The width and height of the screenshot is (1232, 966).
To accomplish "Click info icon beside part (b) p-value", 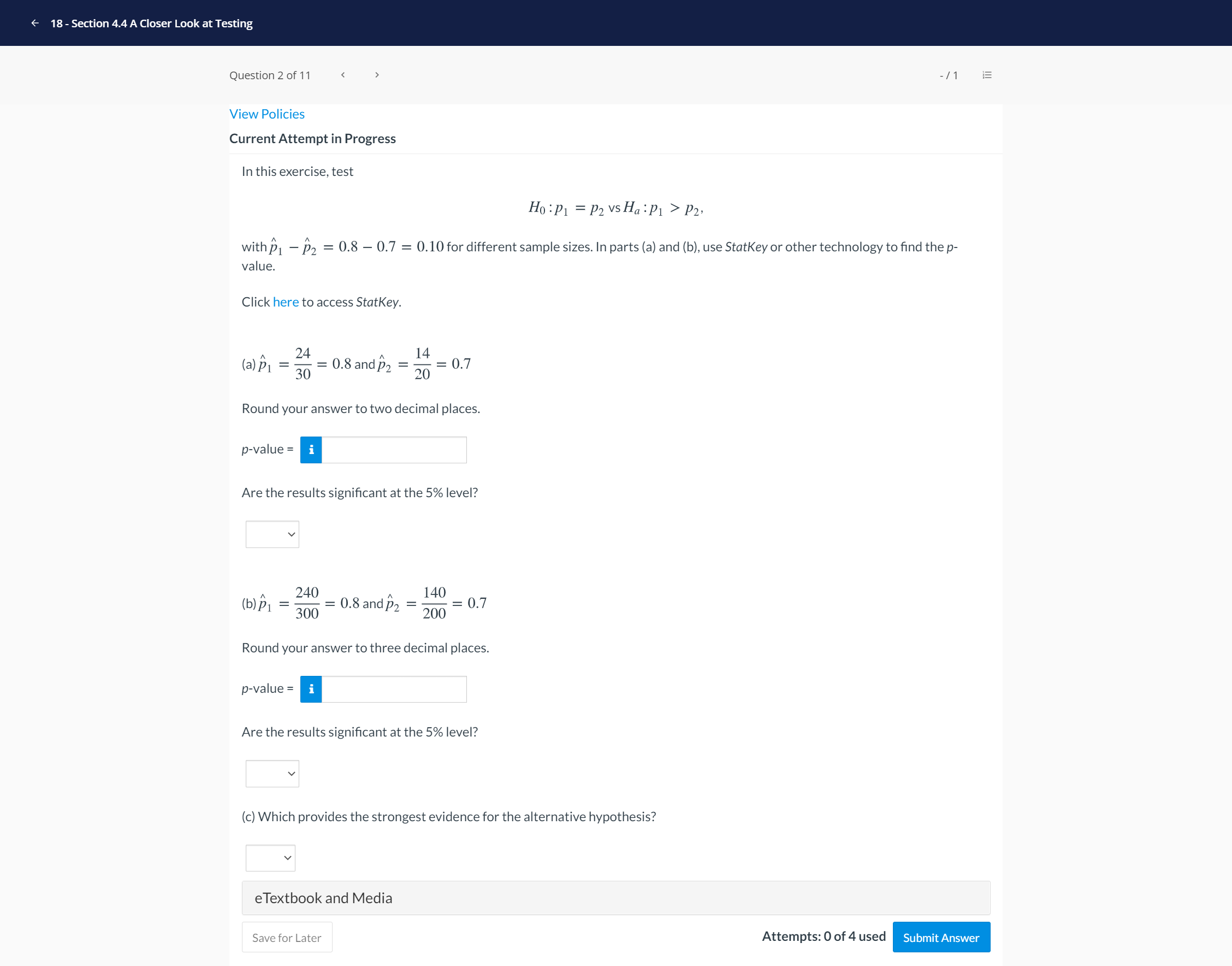I will tap(311, 689).
